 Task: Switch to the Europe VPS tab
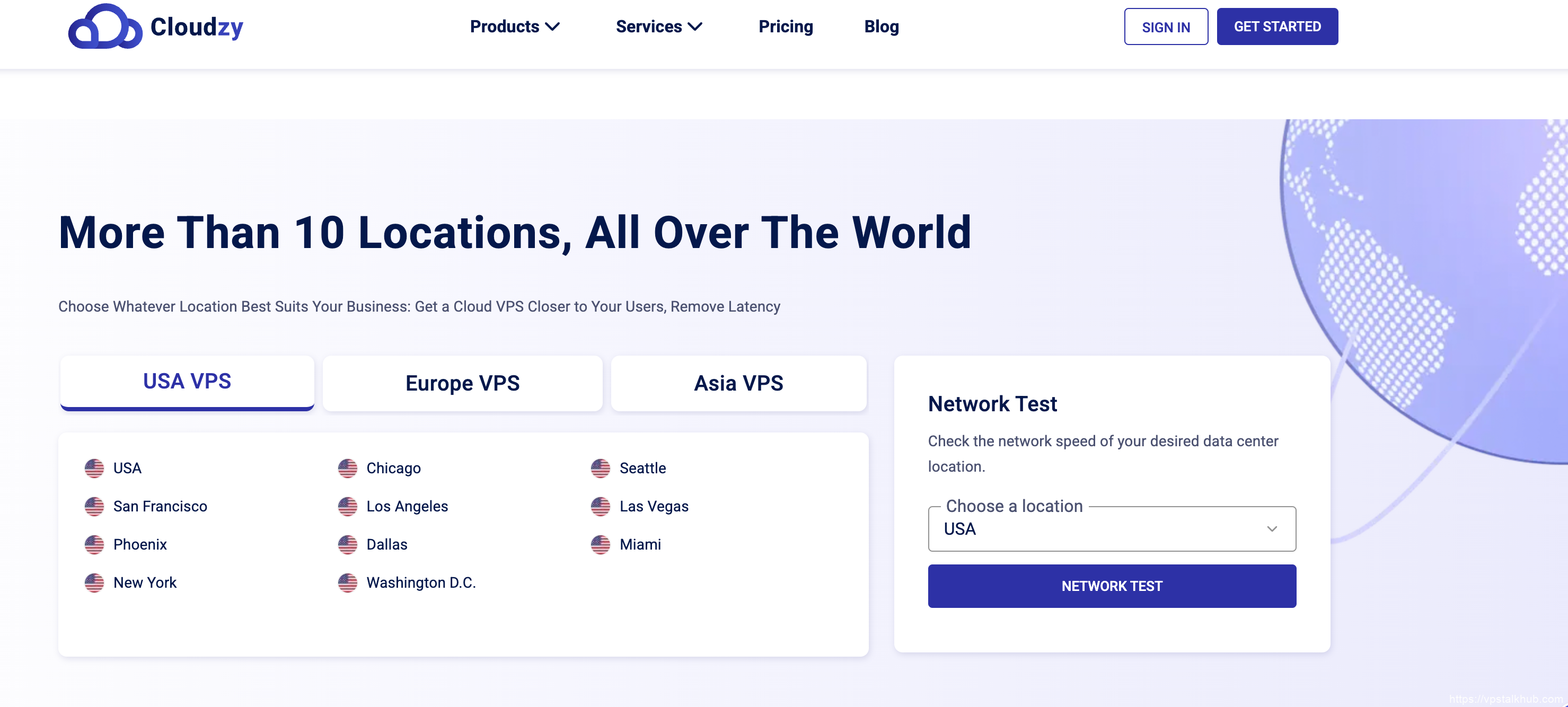point(463,383)
